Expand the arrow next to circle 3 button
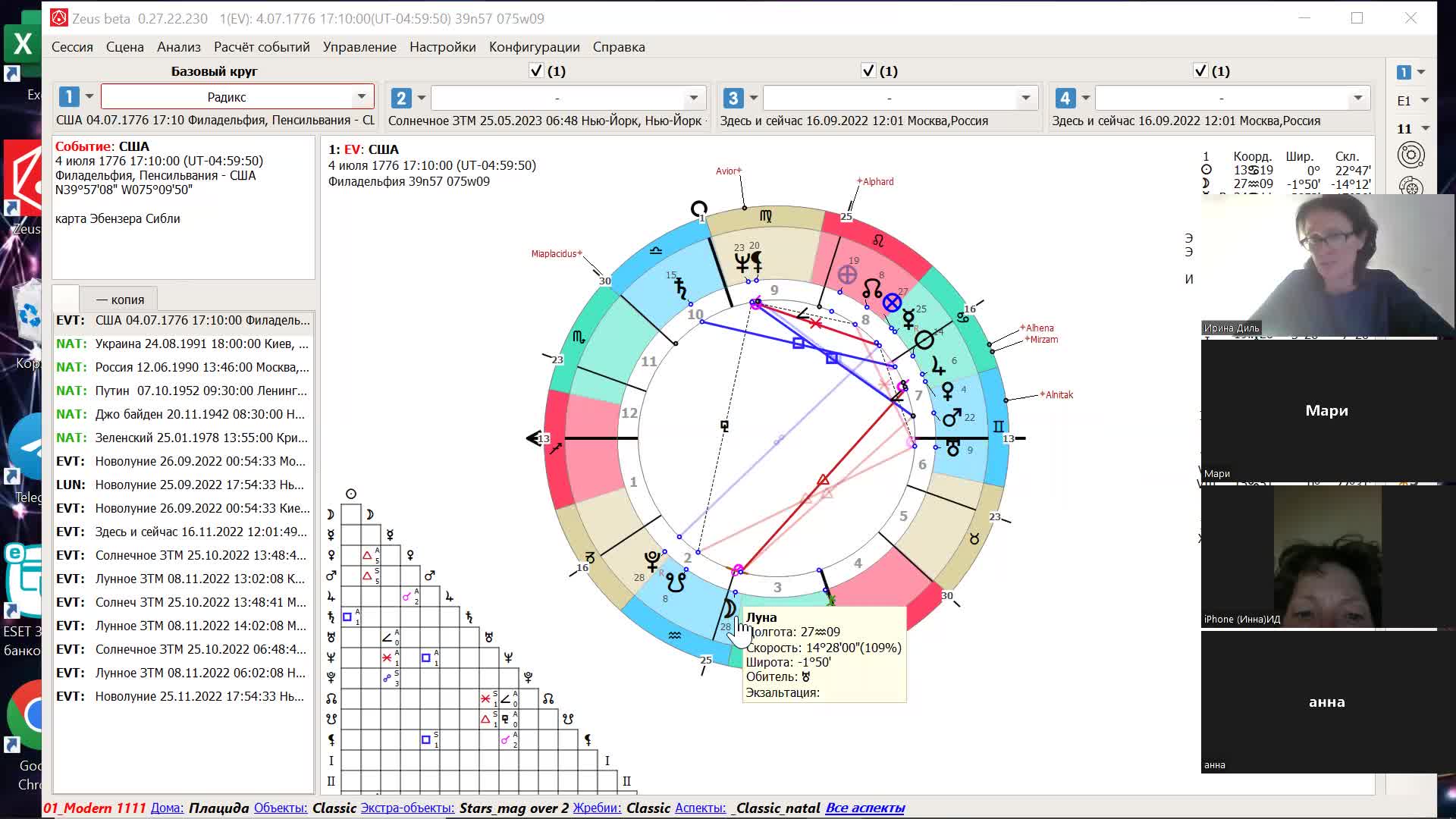This screenshot has height=819, width=1456. 754,98
